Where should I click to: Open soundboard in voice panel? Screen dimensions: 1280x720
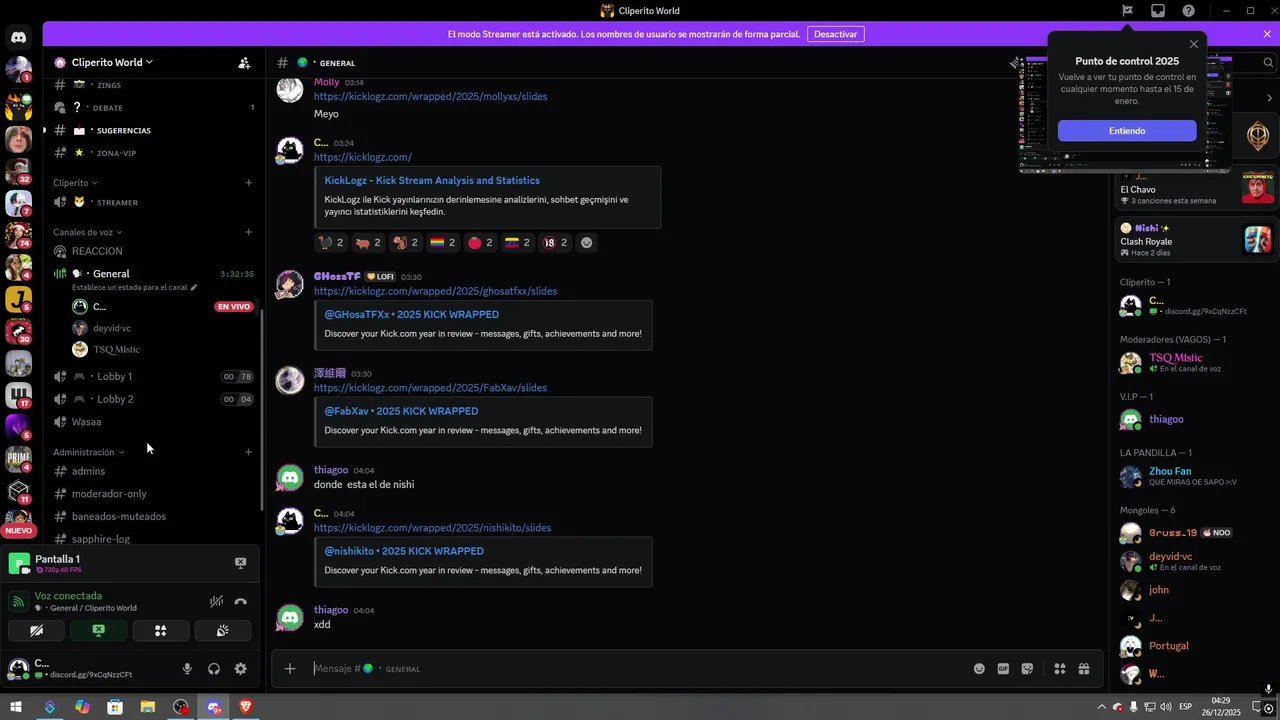tap(222, 630)
